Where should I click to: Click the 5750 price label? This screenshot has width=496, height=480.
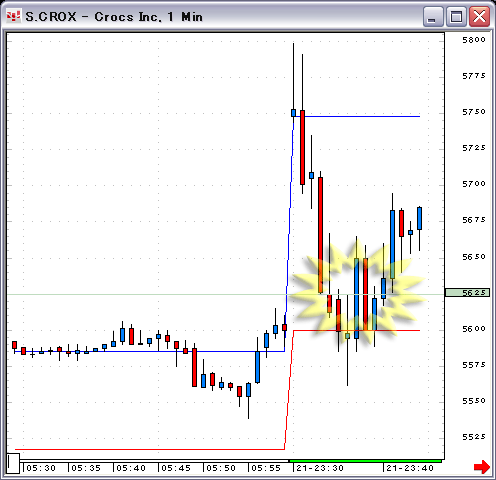click(x=474, y=112)
